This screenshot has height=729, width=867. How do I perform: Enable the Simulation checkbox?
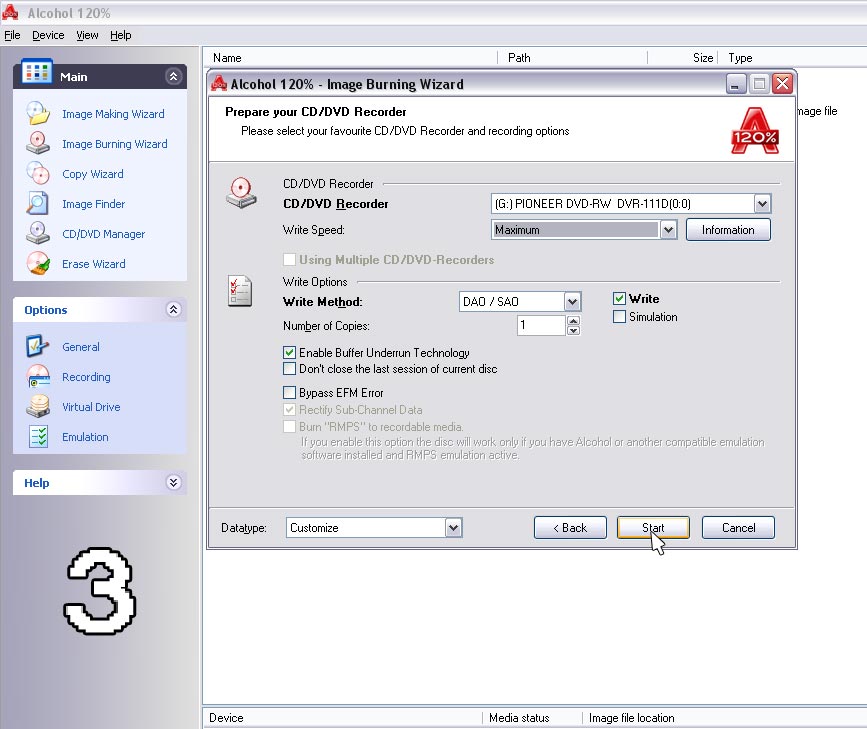[619, 317]
